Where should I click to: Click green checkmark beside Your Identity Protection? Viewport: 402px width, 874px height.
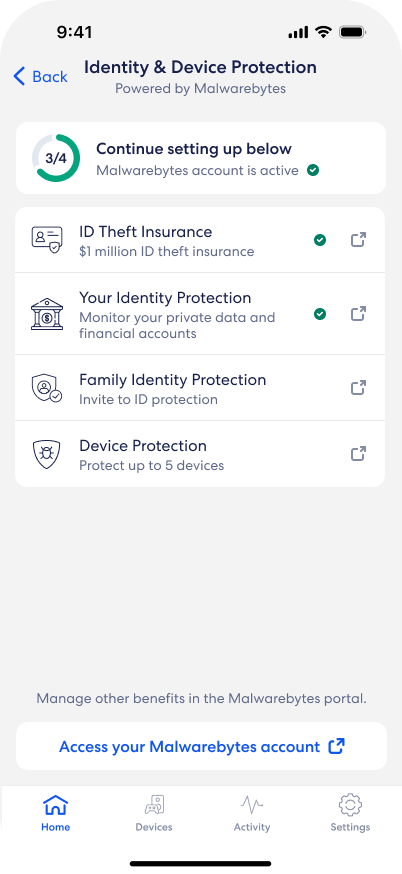pyautogui.click(x=319, y=314)
